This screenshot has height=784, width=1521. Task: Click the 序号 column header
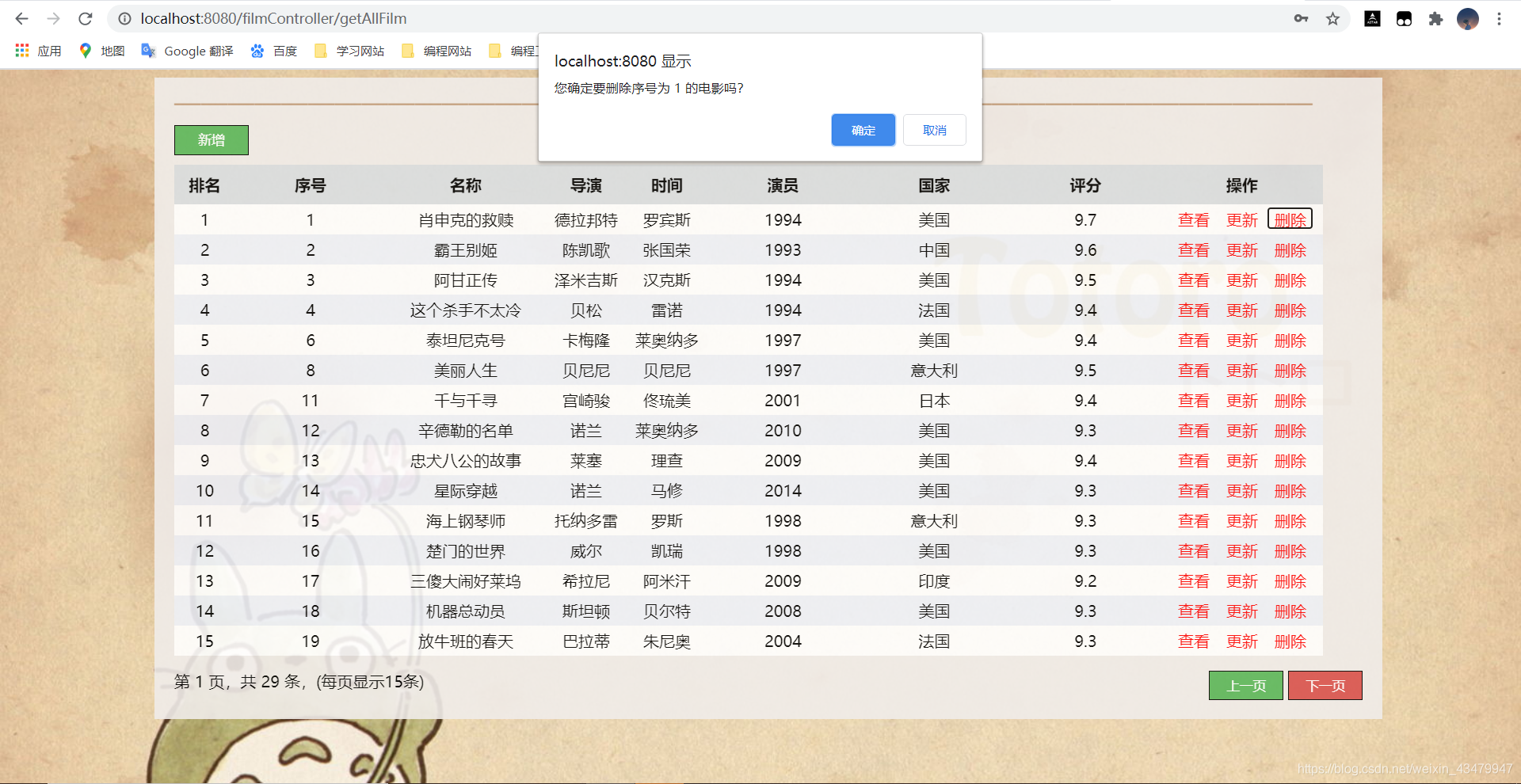[x=310, y=185]
